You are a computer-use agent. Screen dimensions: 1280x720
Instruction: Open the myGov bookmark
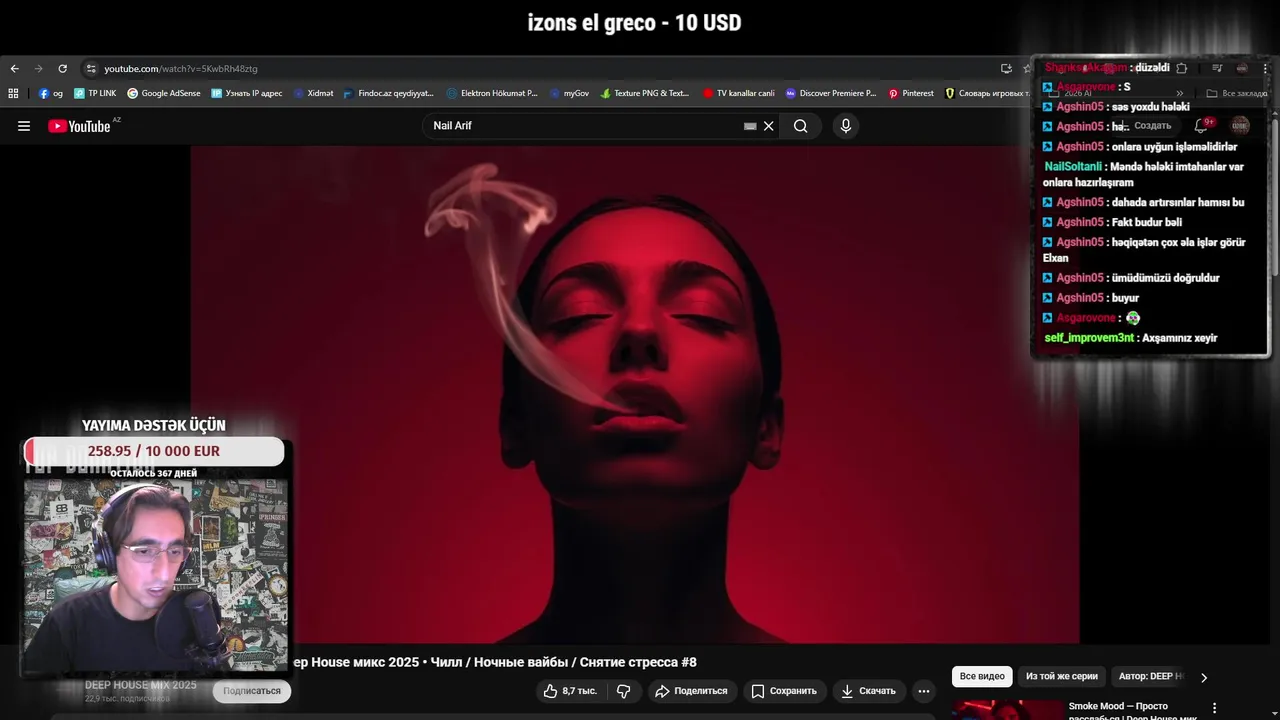coord(569,93)
